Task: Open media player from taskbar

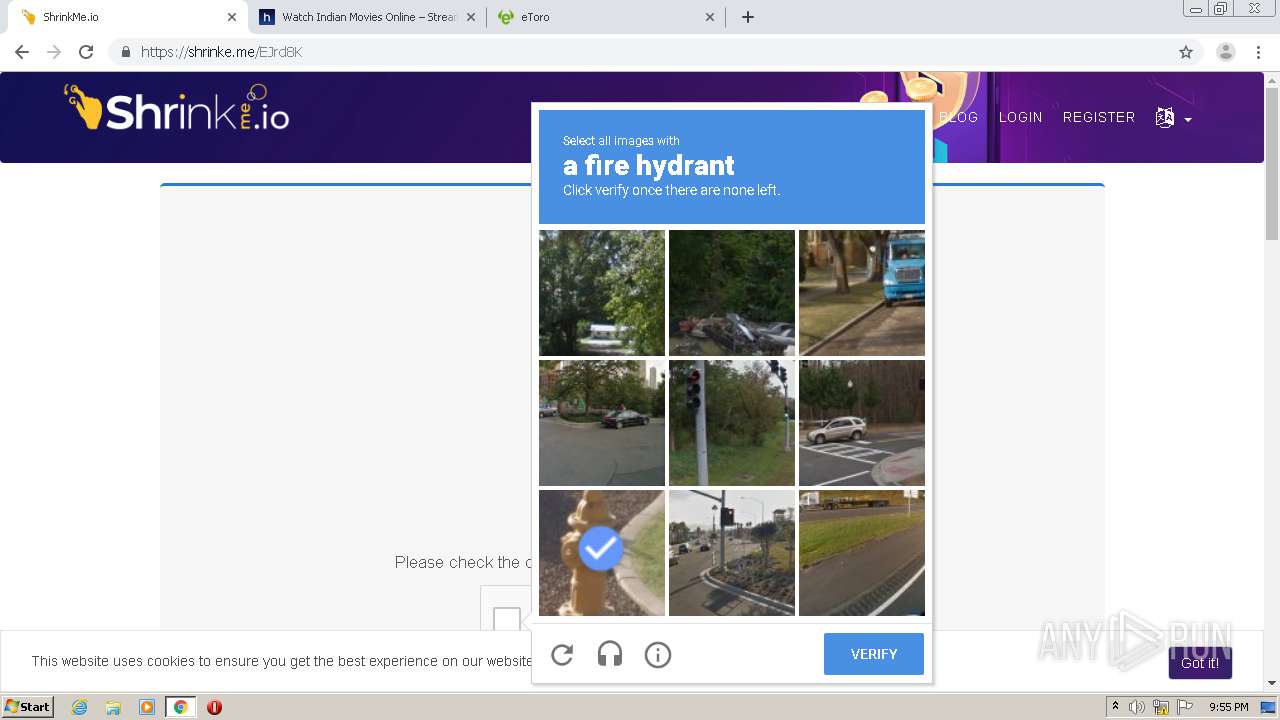Action: click(147, 707)
